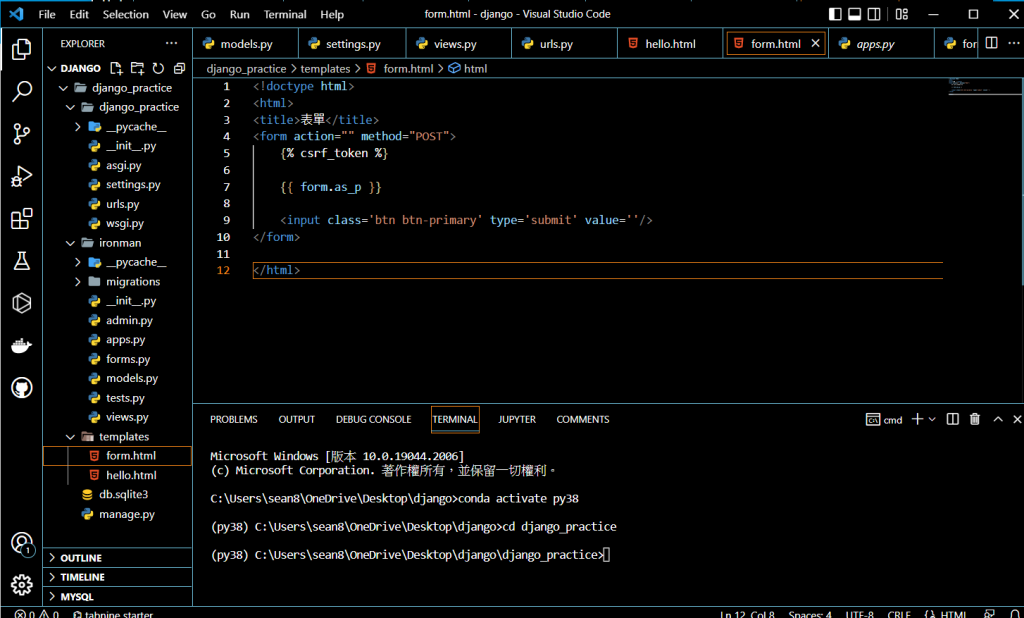Open the Extensions view
Image resolution: width=1024 pixels, height=618 pixels.
22,219
